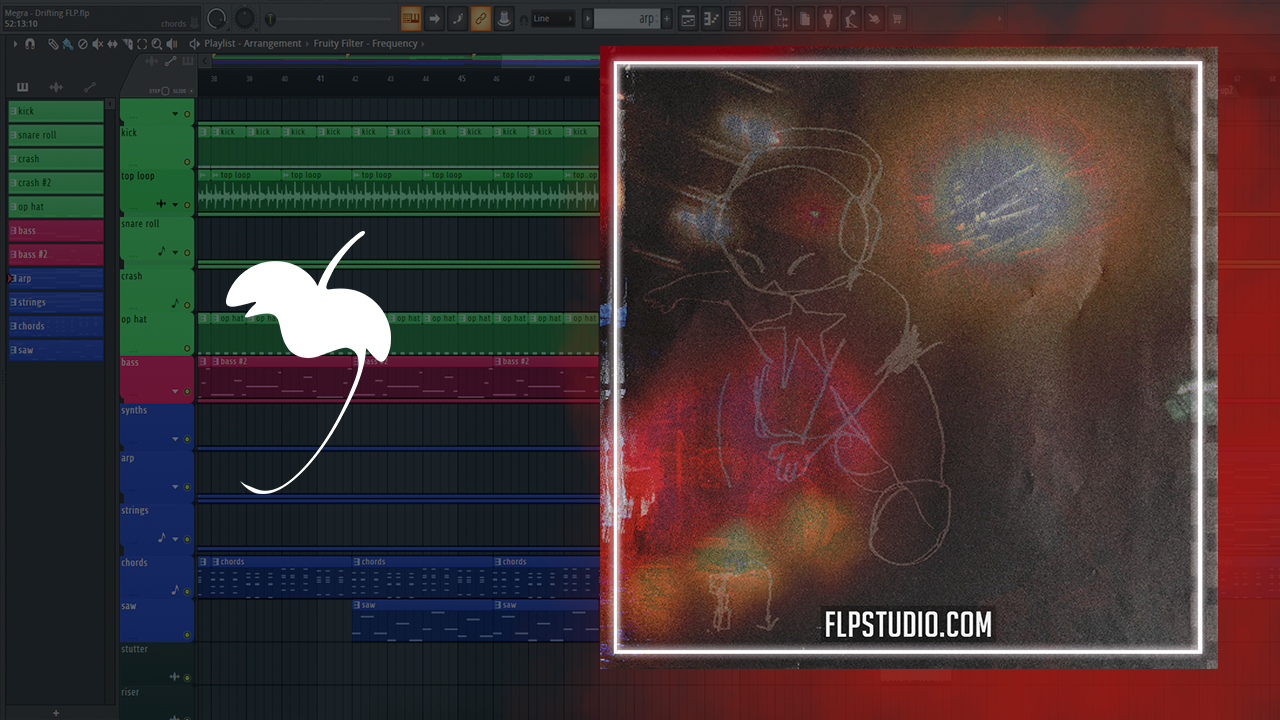
Task: Open the plugin picker plug icon
Action: pyautogui.click(x=828, y=18)
